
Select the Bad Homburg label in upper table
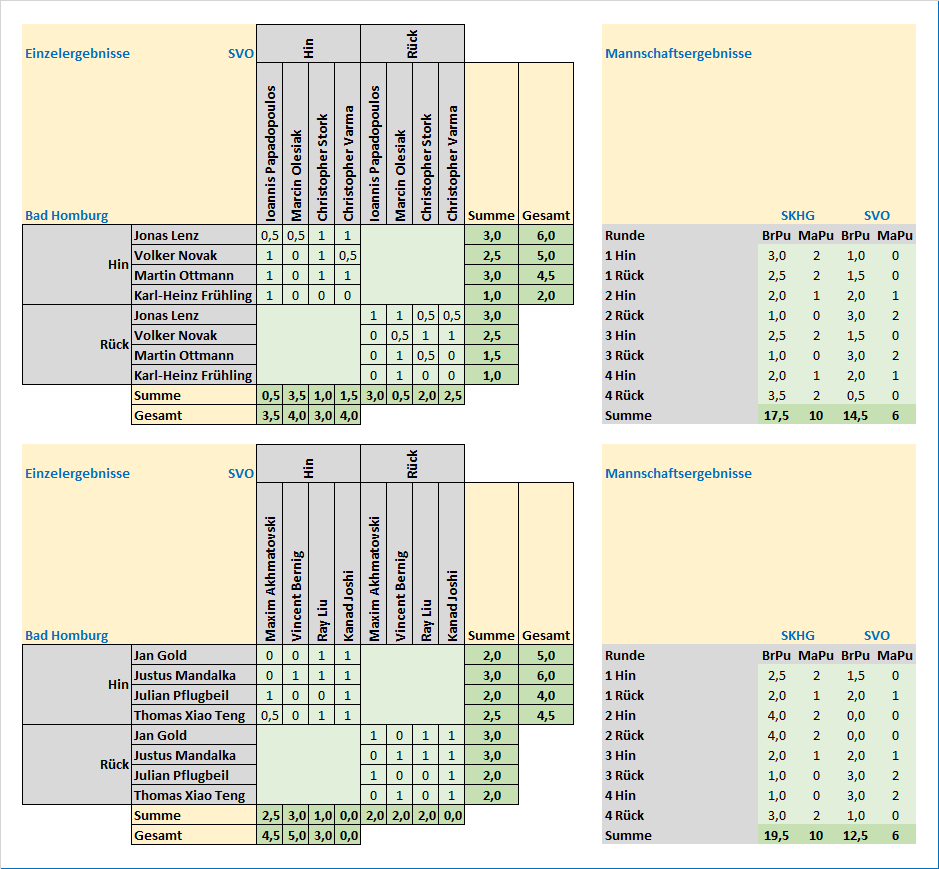coord(66,215)
